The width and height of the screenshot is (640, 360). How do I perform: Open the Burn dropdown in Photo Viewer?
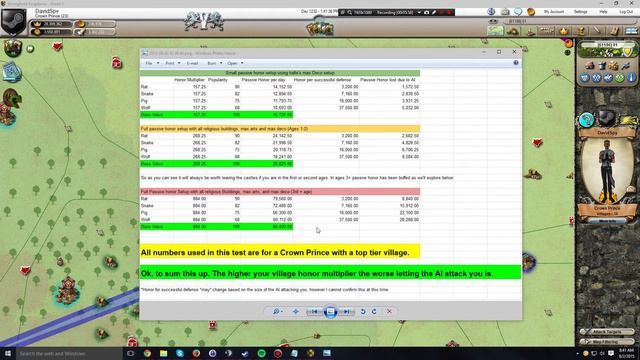pos(214,63)
